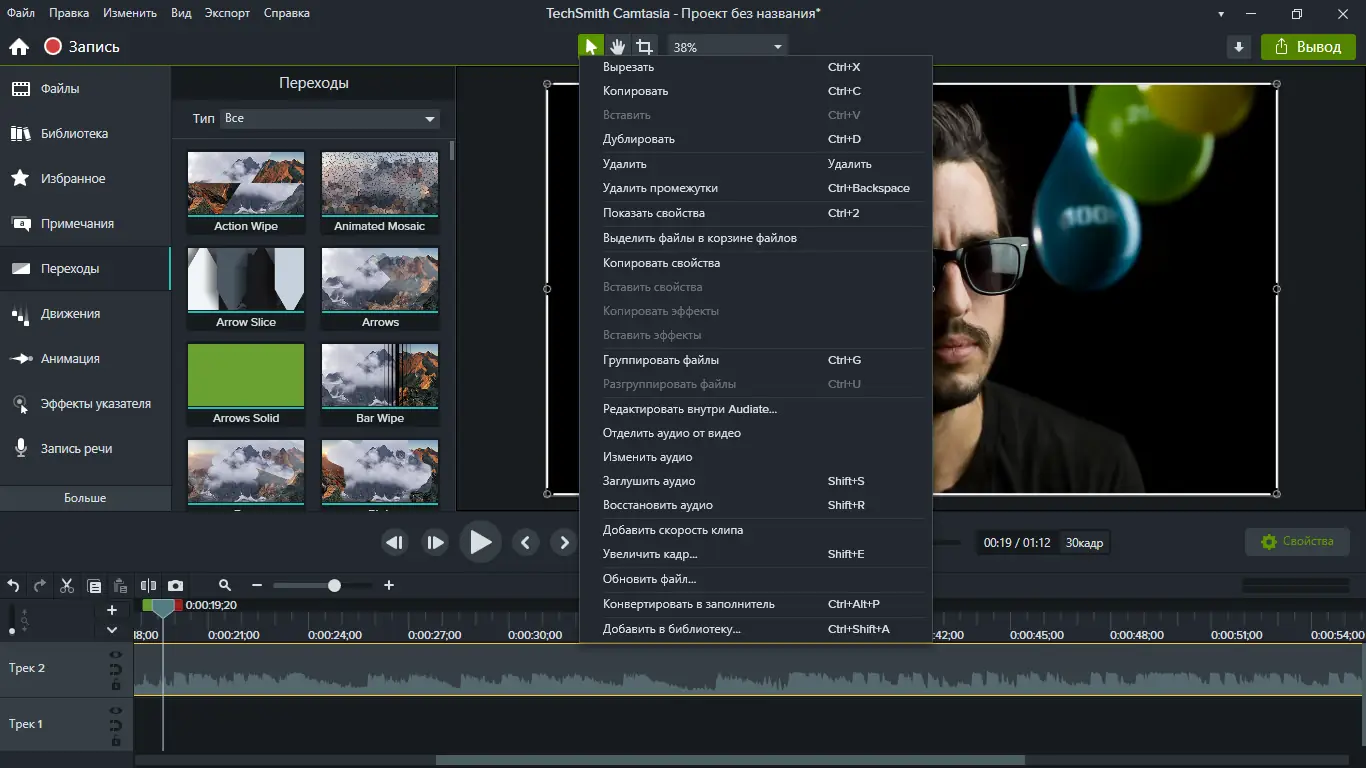Choose Дублировать from the context menu
This screenshot has height=768, width=1366.
pos(638,139)
